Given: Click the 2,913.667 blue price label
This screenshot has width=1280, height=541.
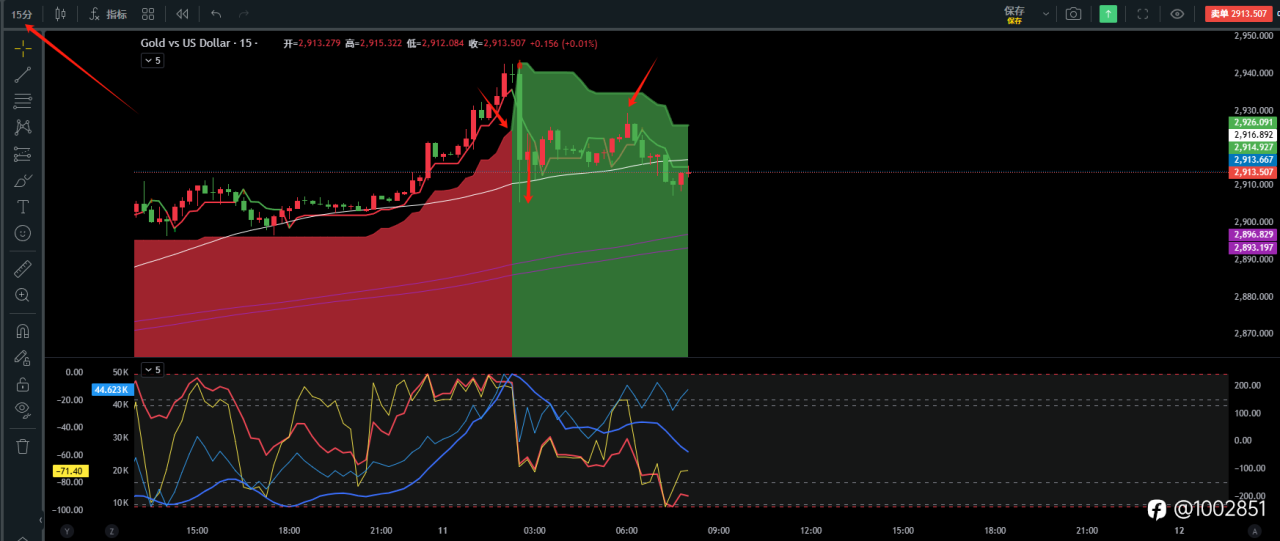Looking at the screenshot, I should pyautogui.click(x=1251, y=159).
